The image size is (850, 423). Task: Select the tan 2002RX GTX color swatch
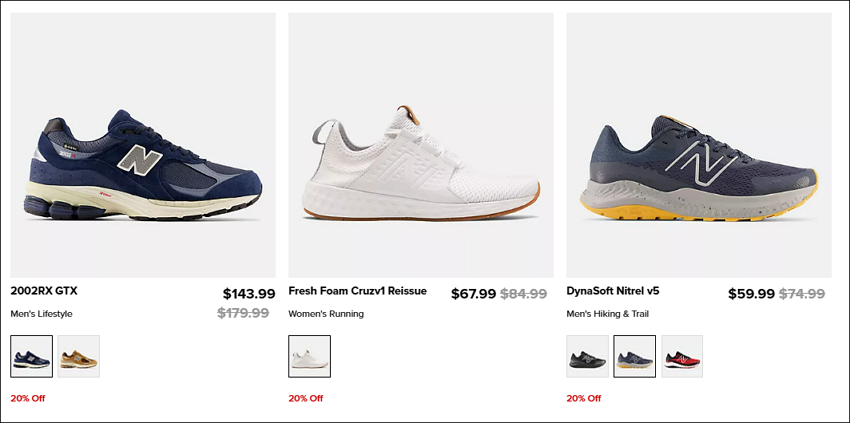coord(79,356)
